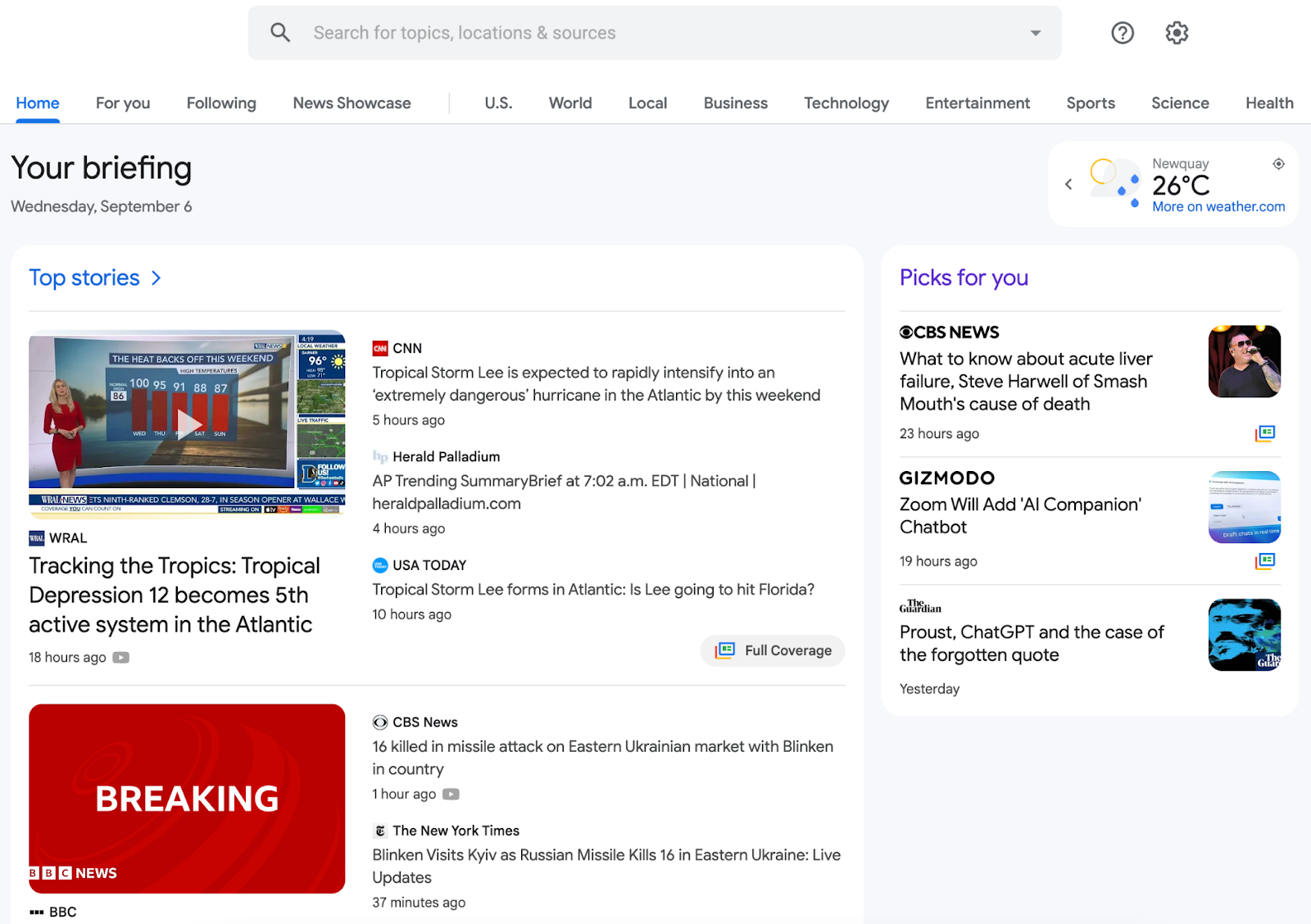Open the Health tab
The width and height of the screenshot is (1311, 924).
click(1269, 103)
